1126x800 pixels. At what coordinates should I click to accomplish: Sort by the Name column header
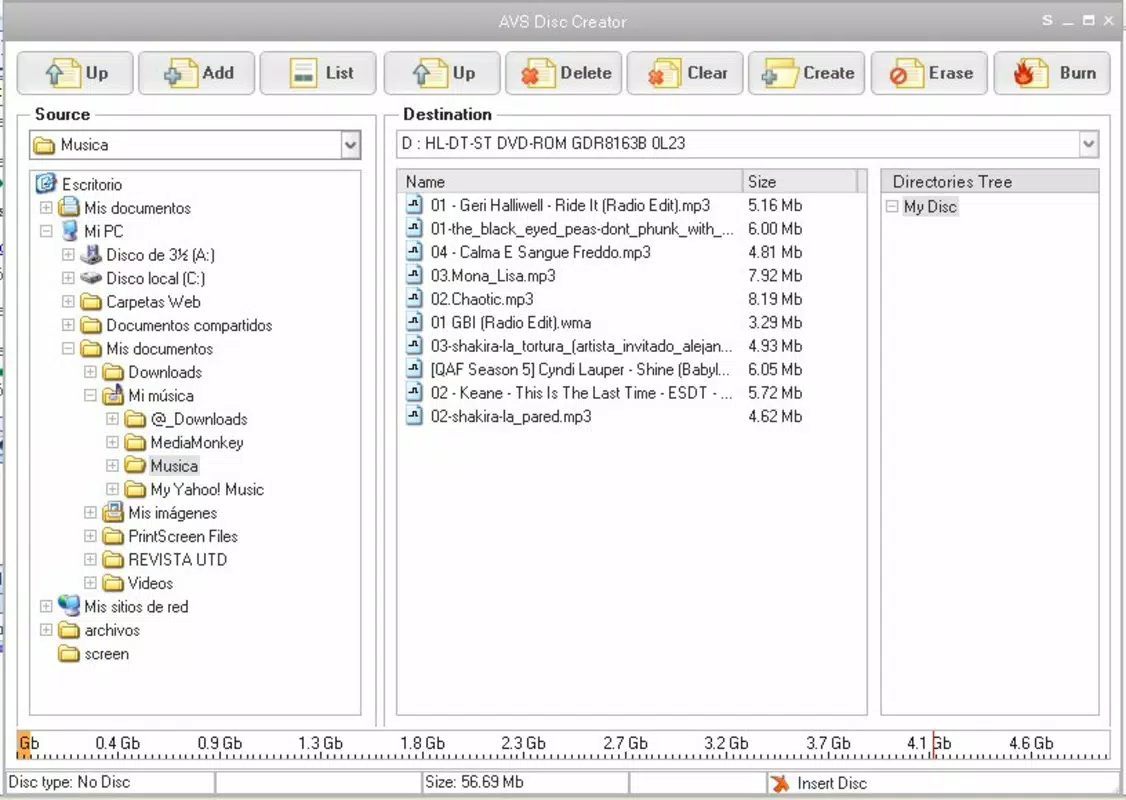tap(569, 182)
